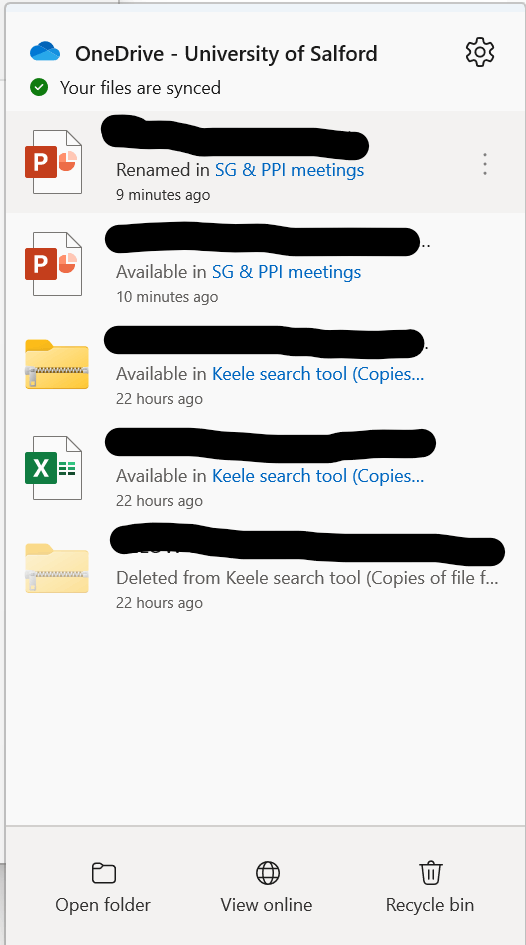Open PowerPoint file renamed 9 minutes ago

(53, 162)
